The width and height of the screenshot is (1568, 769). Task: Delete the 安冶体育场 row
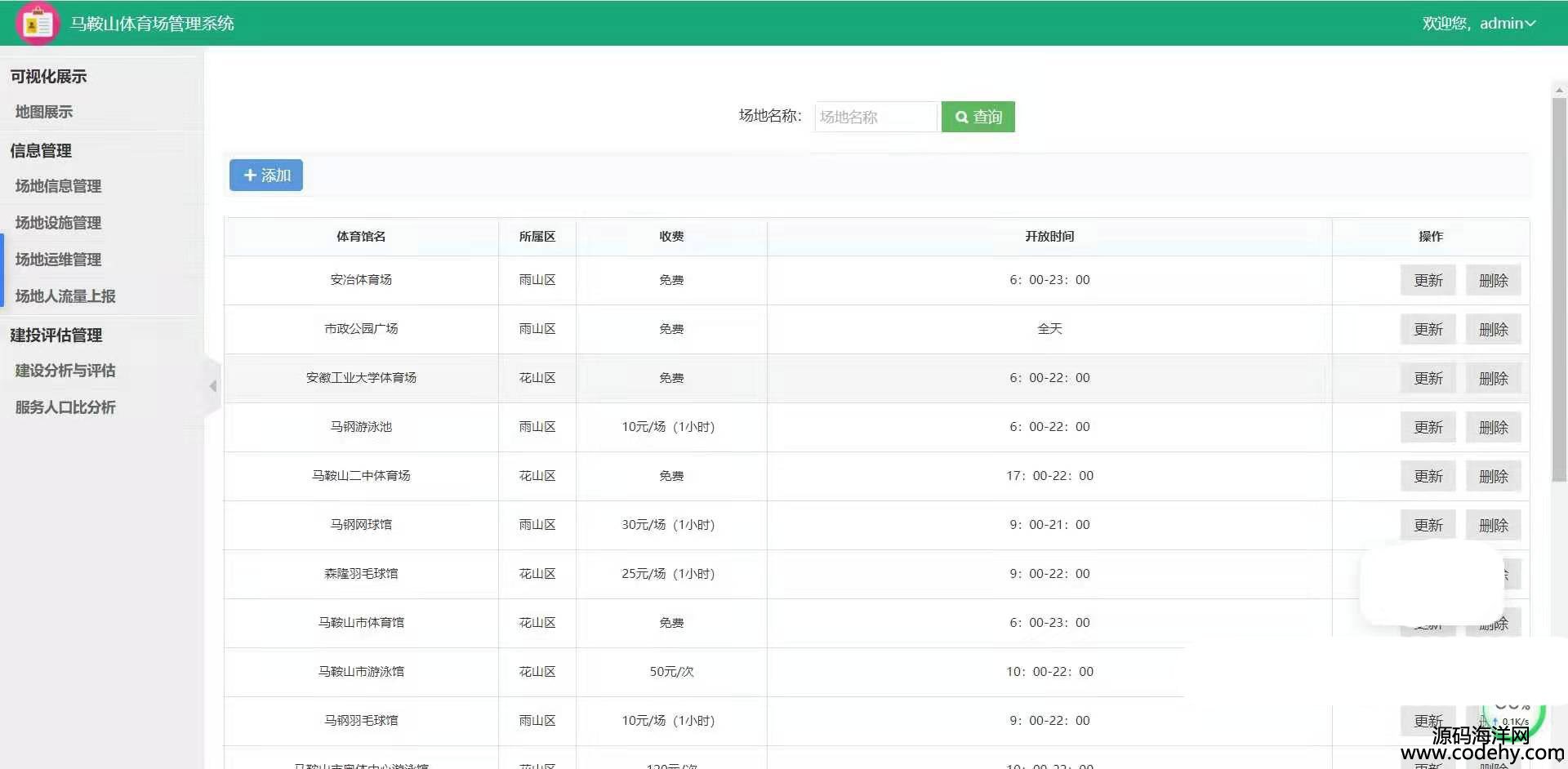(x=1494, y=281)
